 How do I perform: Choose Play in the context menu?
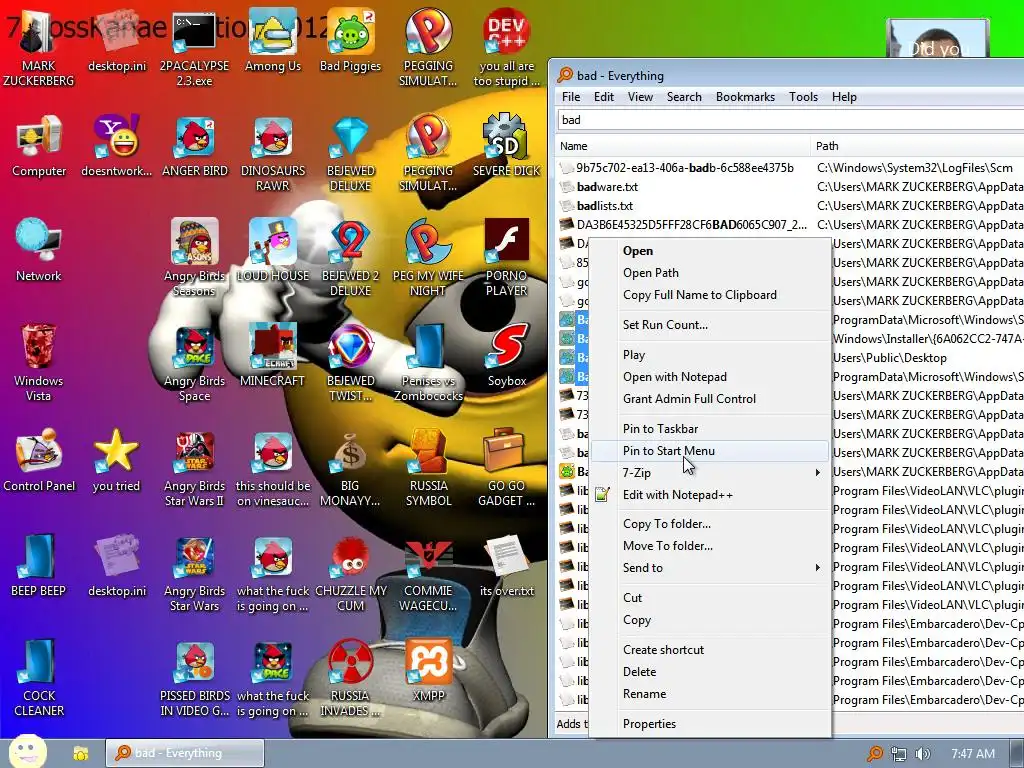pos(710,355)
